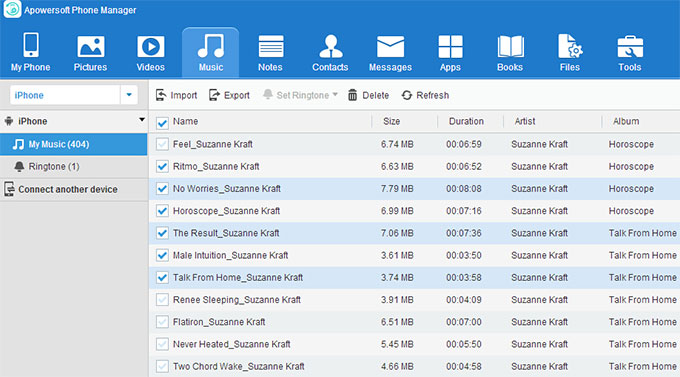Screen dimensions: 680x377
Task: Open the Apps section
Action: (450, 52)
